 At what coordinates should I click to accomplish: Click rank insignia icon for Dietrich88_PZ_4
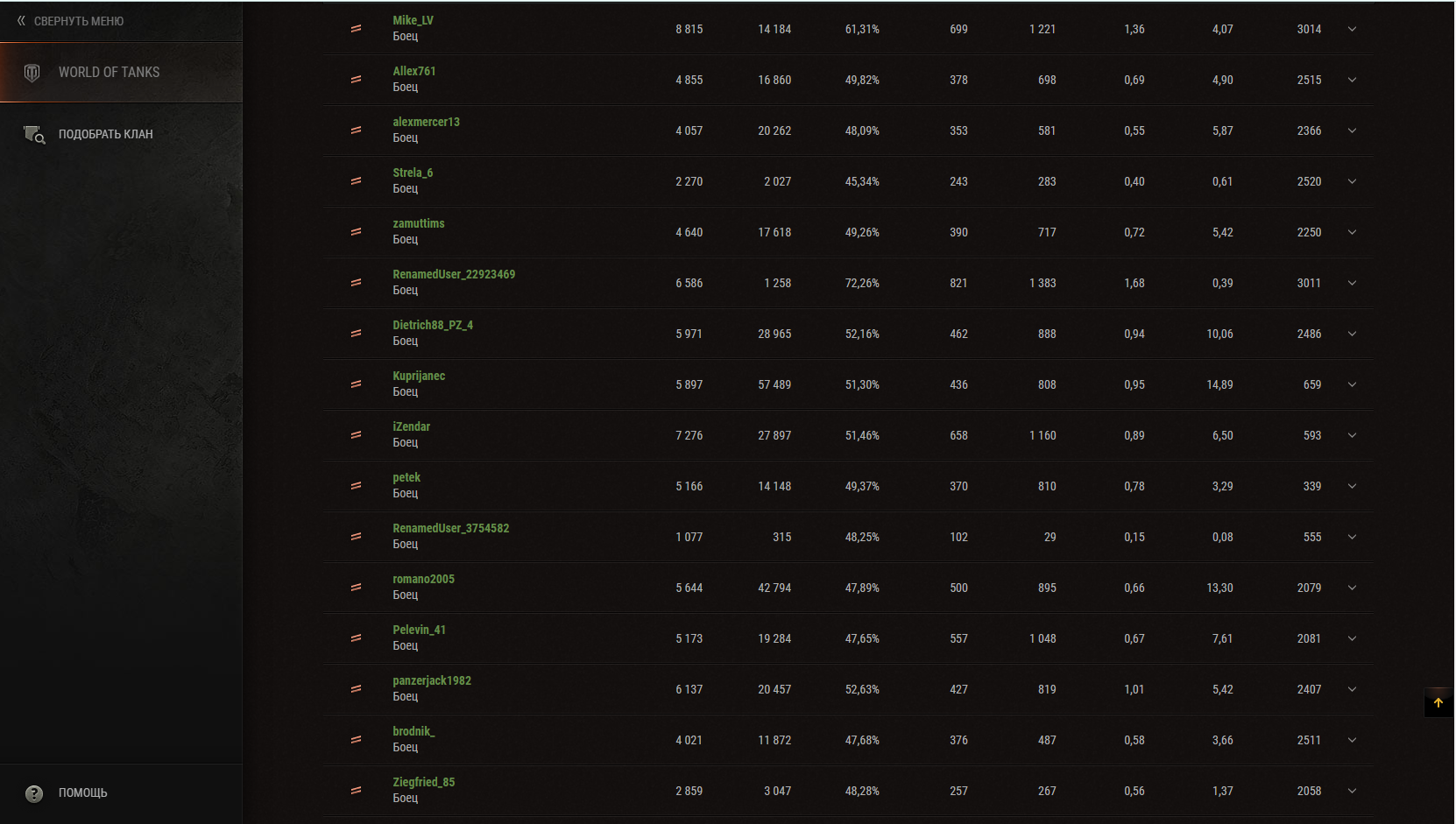[x=356, y=334]
